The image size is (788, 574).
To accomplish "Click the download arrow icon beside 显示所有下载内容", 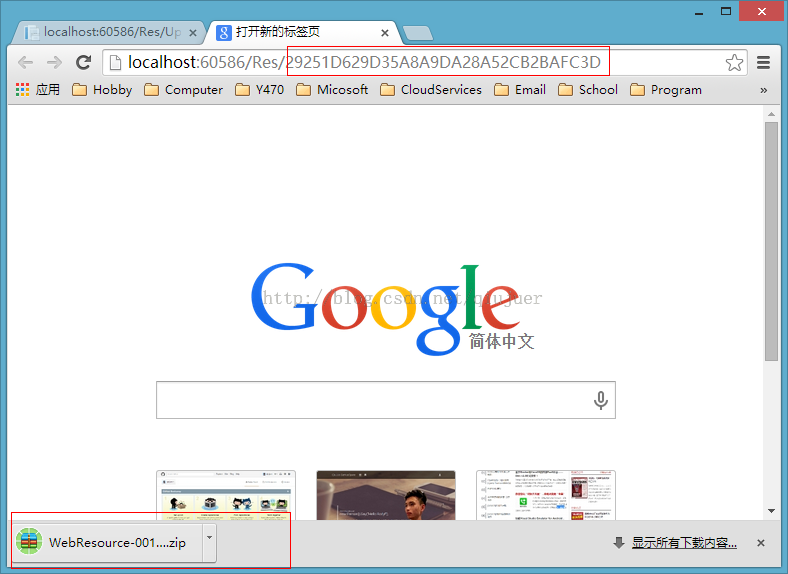I will point(619,543).
